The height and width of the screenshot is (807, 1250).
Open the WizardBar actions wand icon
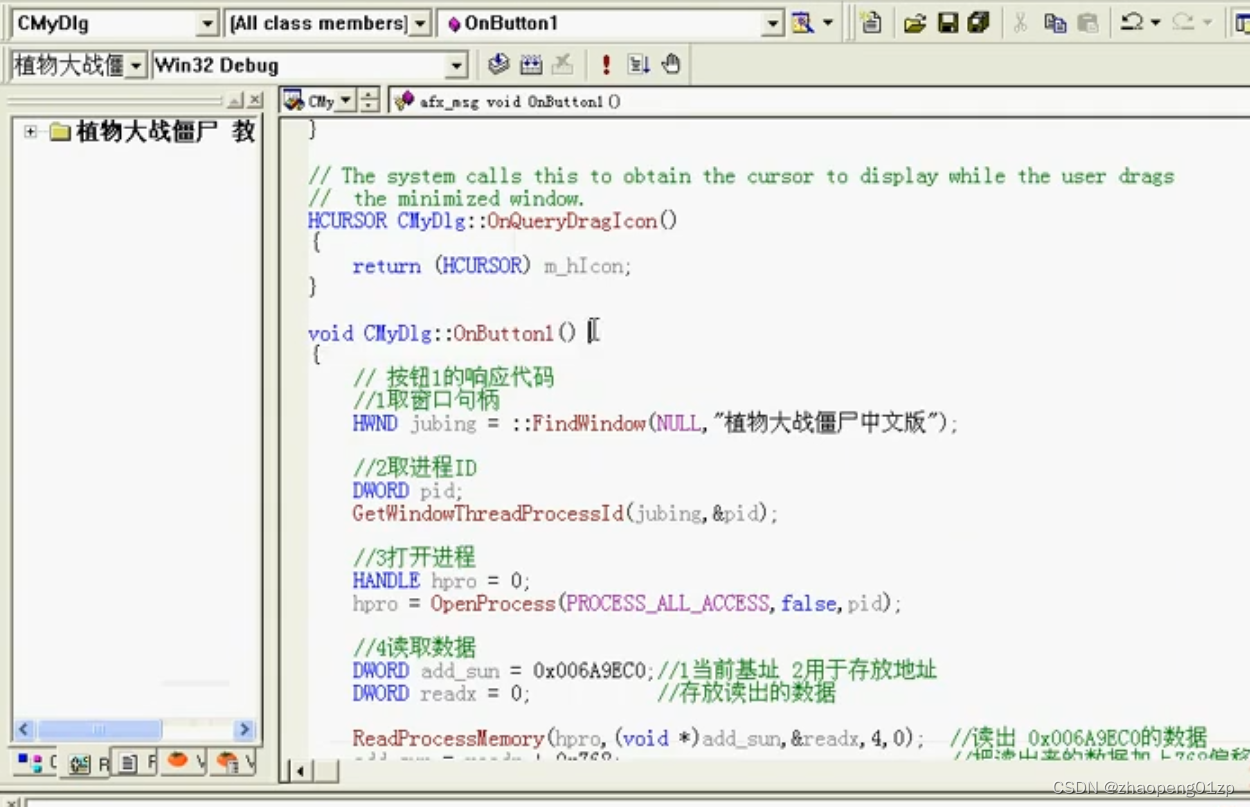coord(802,23)
